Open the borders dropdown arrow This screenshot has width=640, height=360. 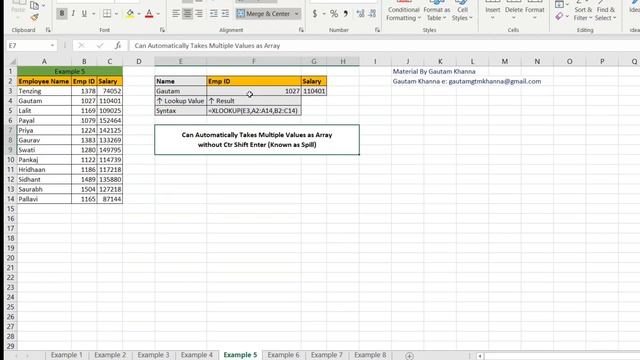tap(116, 14)
